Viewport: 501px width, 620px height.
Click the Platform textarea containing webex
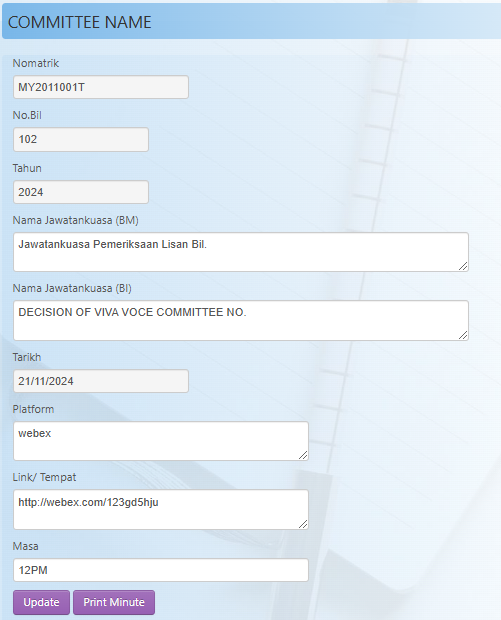pyautogui.click(x=161, y=441)
